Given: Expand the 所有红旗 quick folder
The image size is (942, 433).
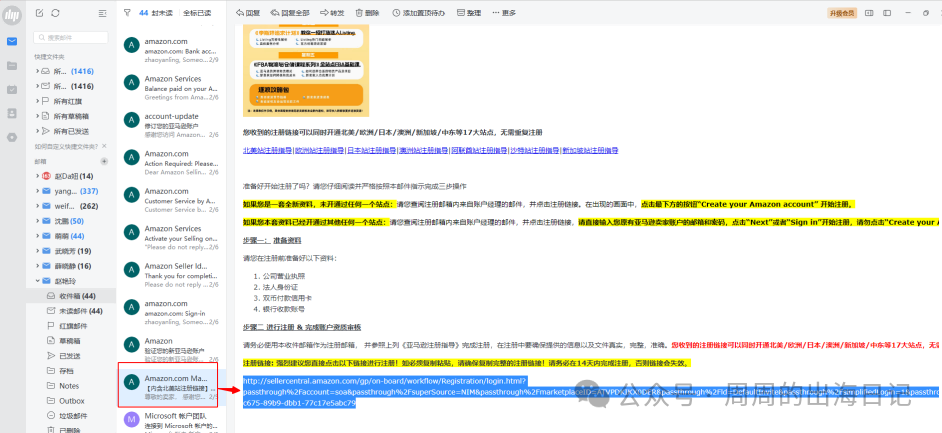Looking at the screenshot, I should (x=37, y=101).
